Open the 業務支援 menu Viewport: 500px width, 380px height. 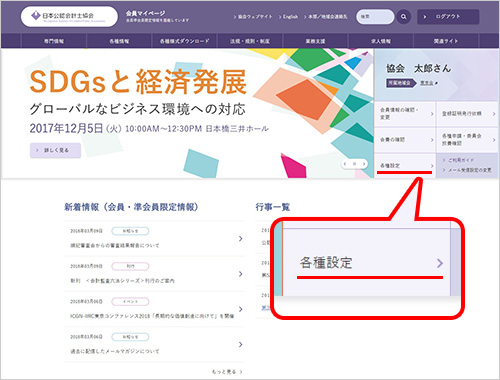(315, 41)
